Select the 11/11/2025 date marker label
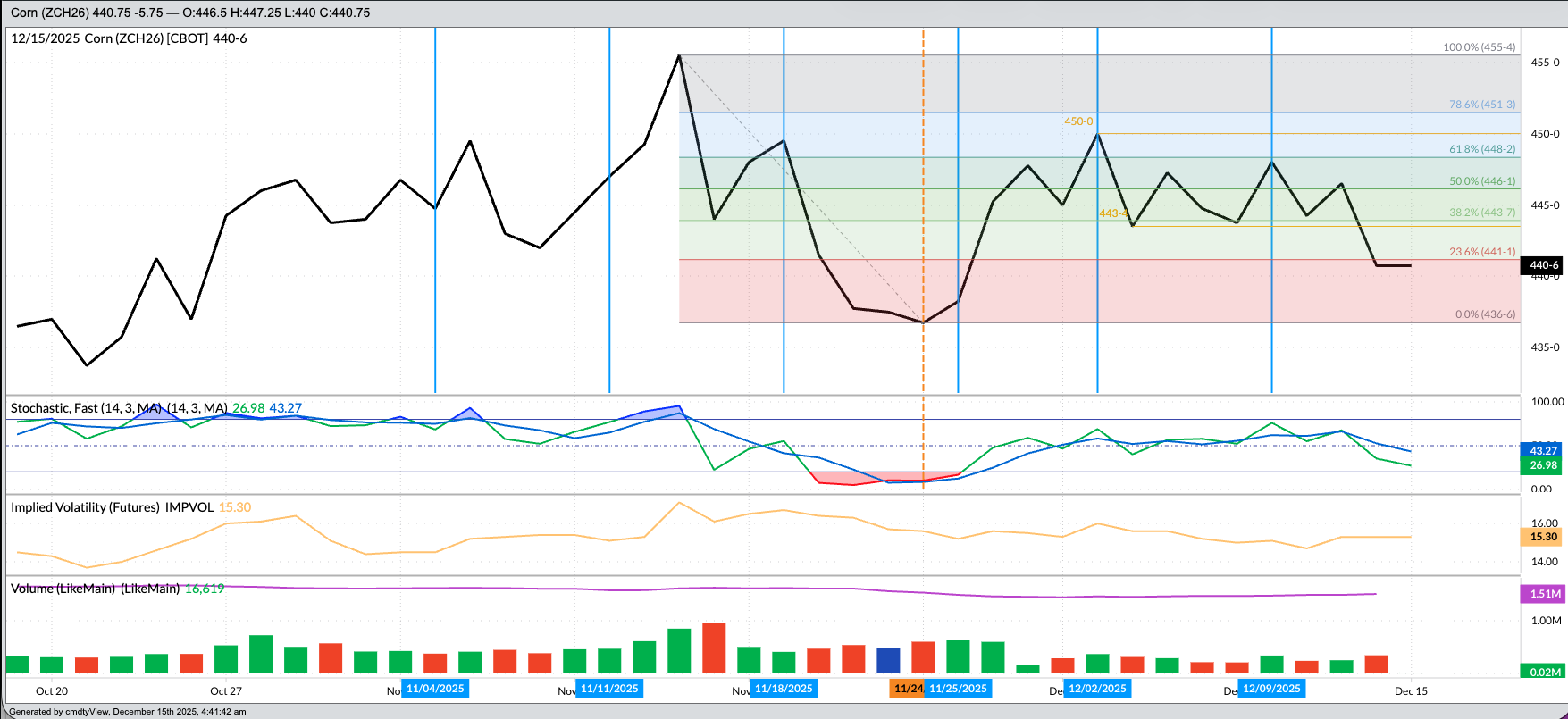This screenshot has height=719, width=1568. coord(609,689)
